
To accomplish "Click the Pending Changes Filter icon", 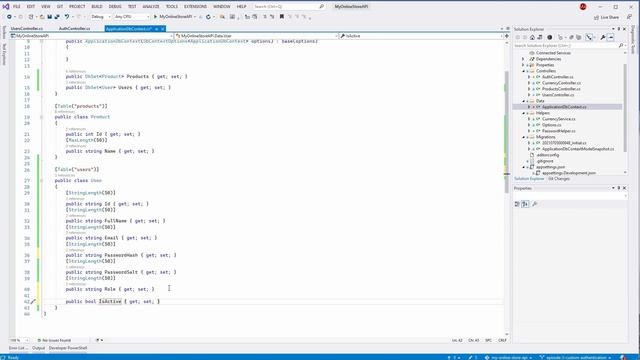I will point(550,37).
